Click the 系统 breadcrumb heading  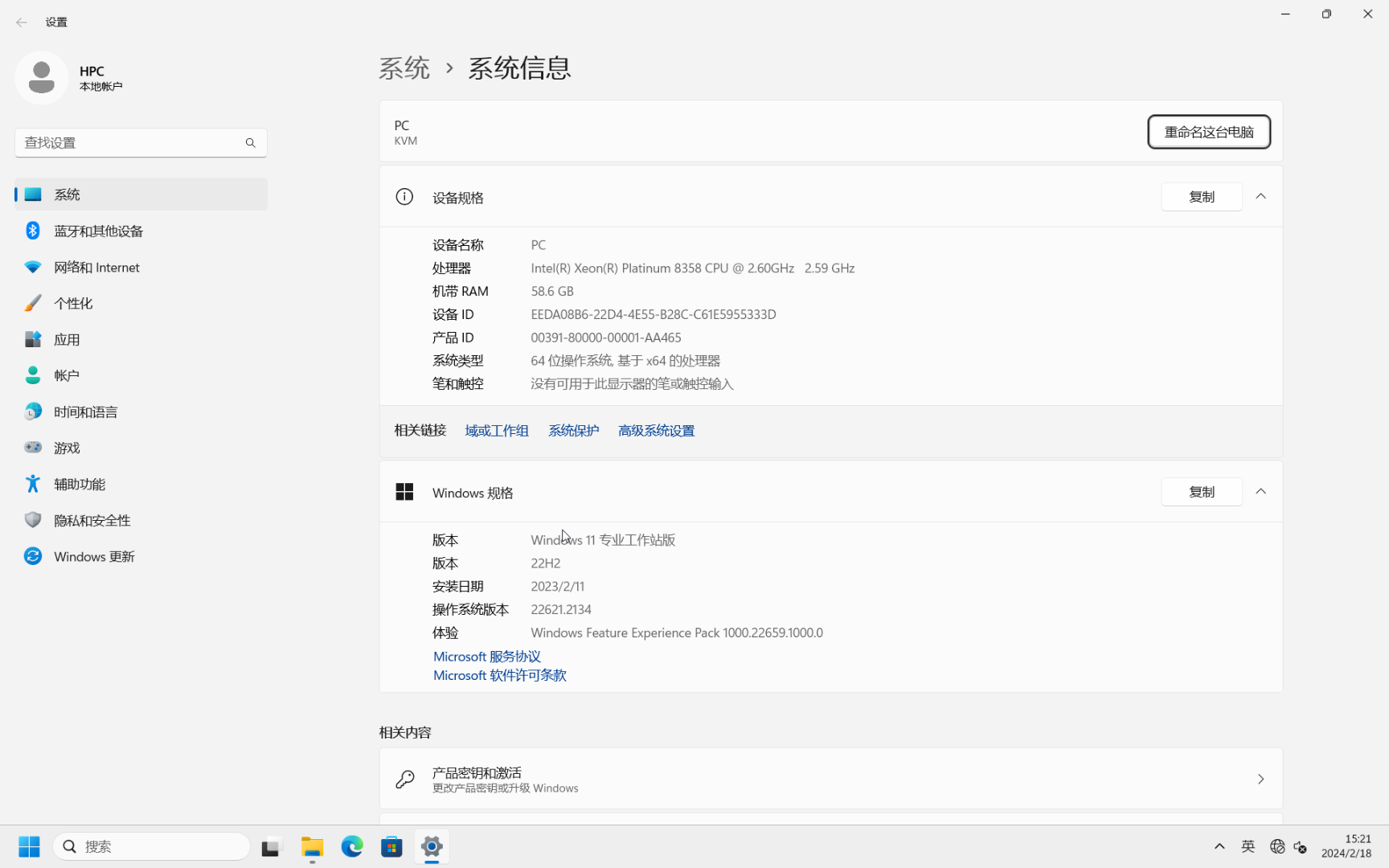tap(404, 68)
